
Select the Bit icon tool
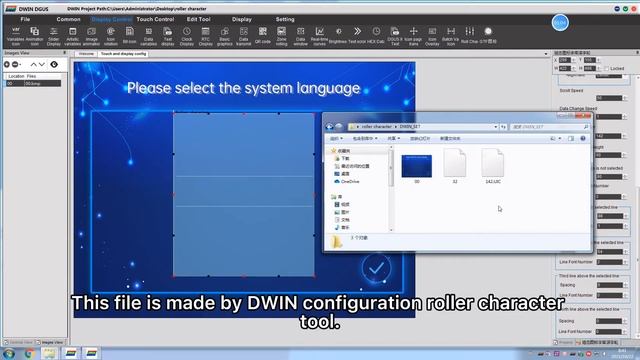click(x=129, y=35)
